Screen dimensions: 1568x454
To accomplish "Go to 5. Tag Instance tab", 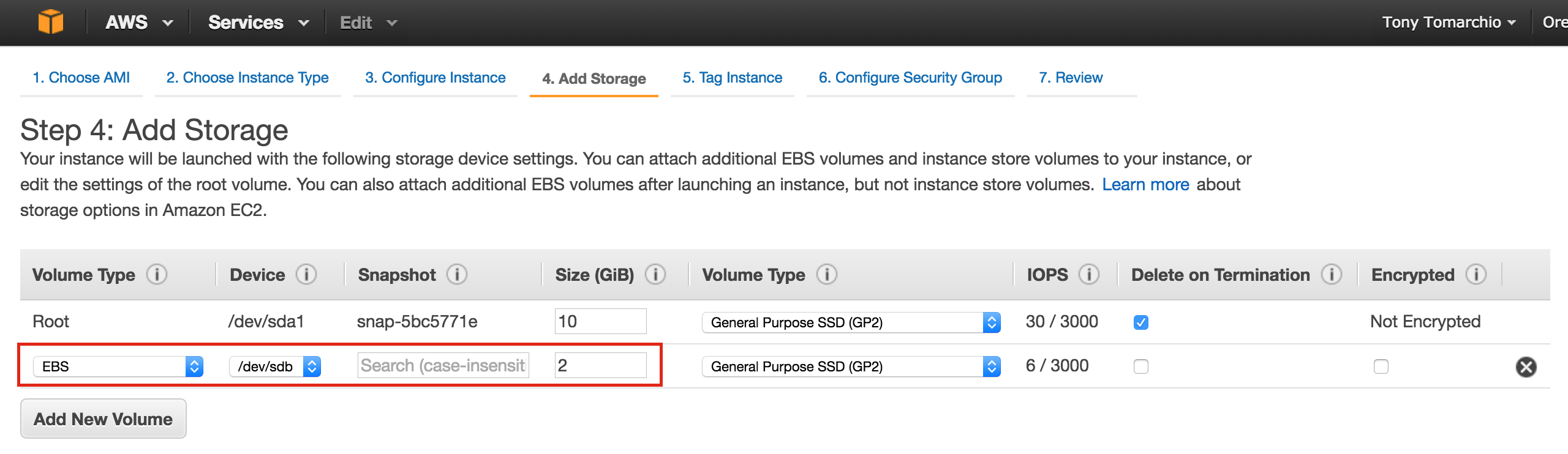I will pos(732,78).
